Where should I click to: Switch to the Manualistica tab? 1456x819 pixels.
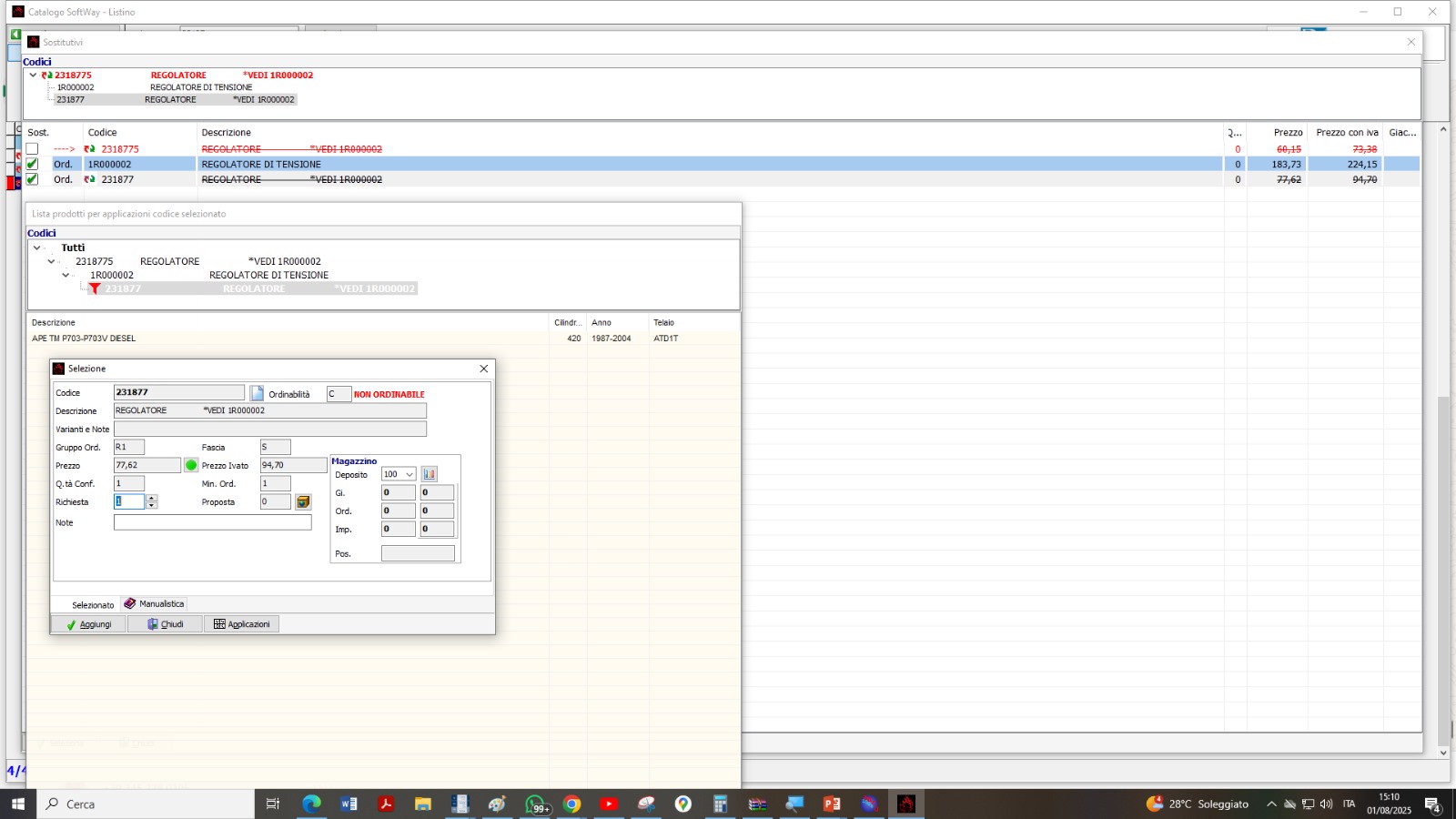[x=155, y=604]
